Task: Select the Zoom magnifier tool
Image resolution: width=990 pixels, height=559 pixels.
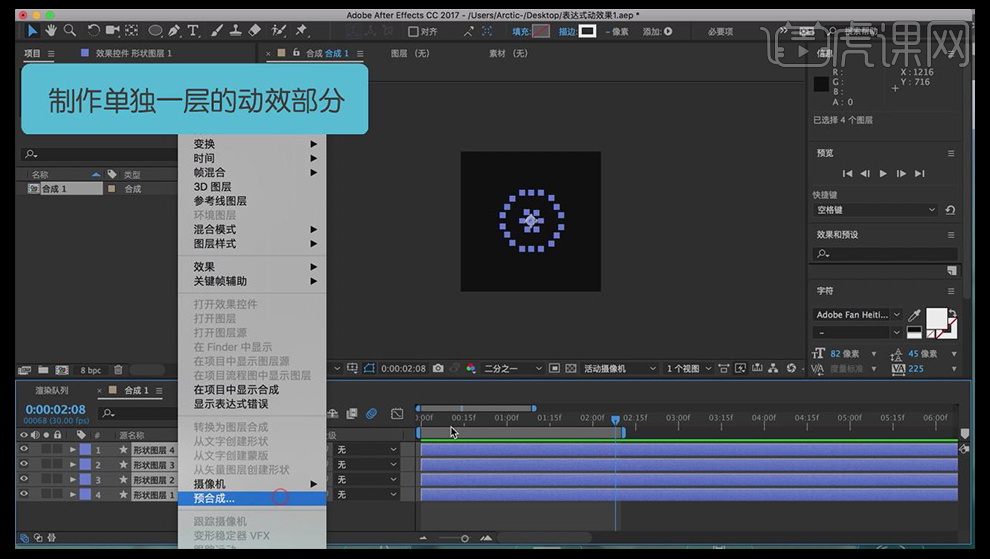Action: coord(70,31)
